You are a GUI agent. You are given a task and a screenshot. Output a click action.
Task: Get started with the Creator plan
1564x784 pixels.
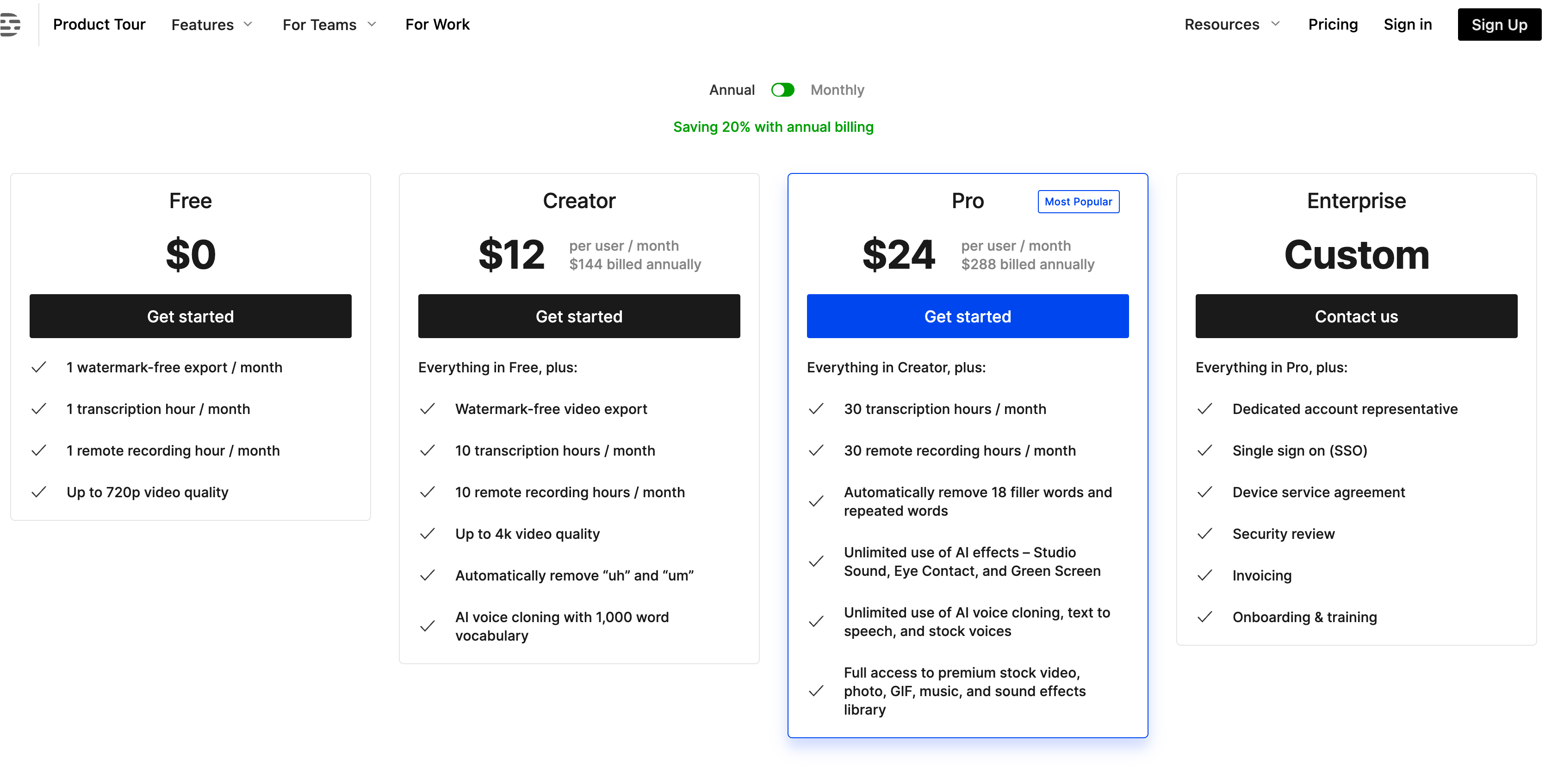pos(578,316)
